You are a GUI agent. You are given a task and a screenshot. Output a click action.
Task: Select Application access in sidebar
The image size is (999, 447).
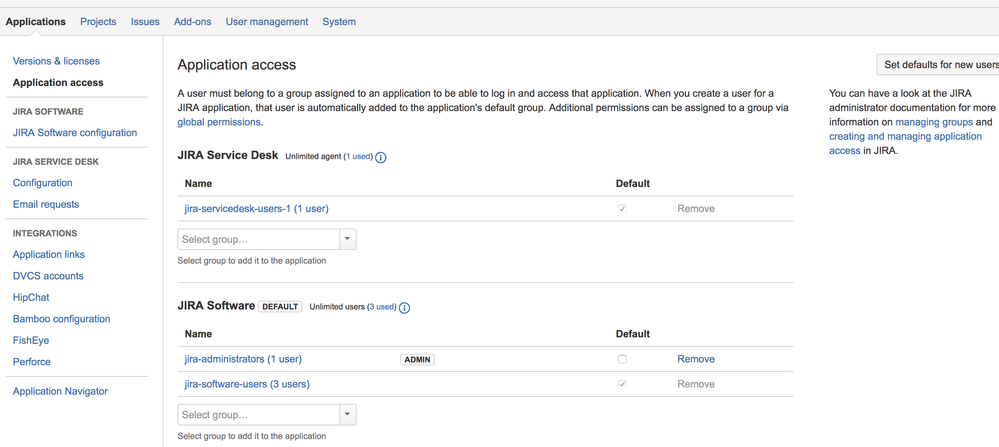pos(58,83)
